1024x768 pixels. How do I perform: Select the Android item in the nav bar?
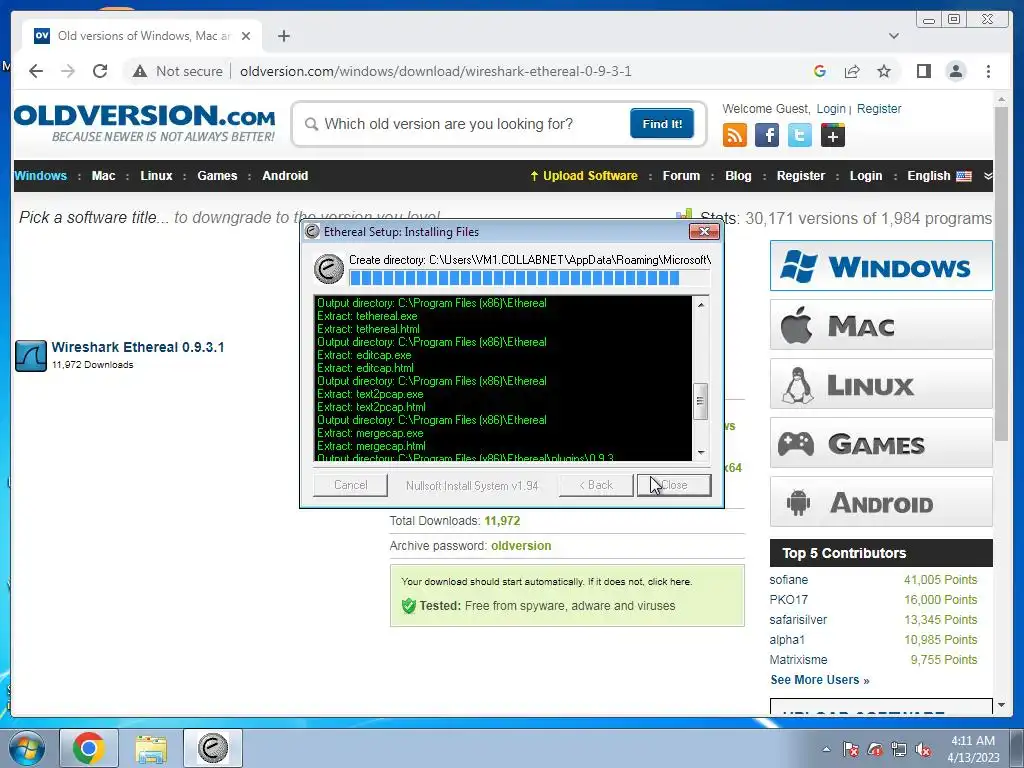[285, 176]
